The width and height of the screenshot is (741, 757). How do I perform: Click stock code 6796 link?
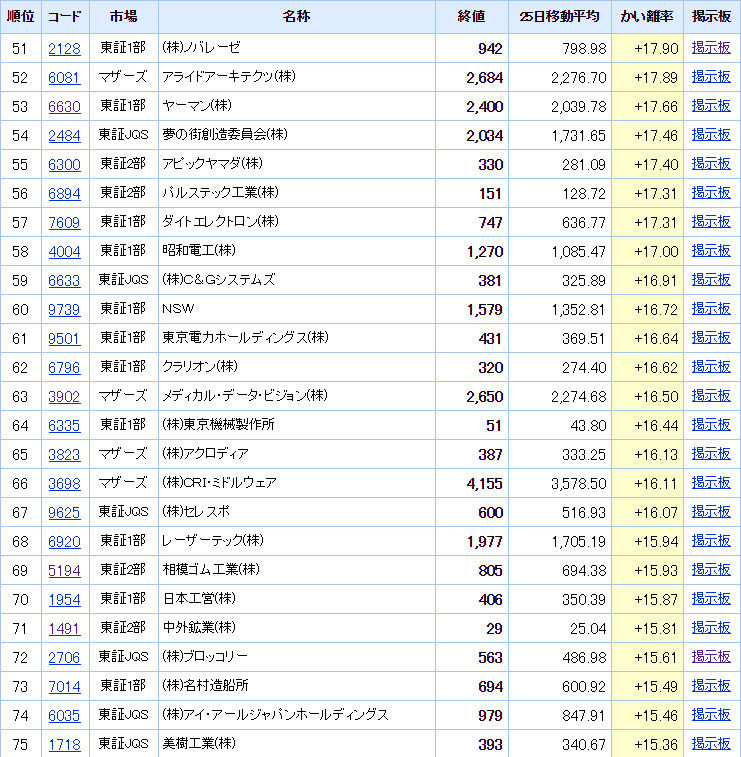[x=64, y=367]
